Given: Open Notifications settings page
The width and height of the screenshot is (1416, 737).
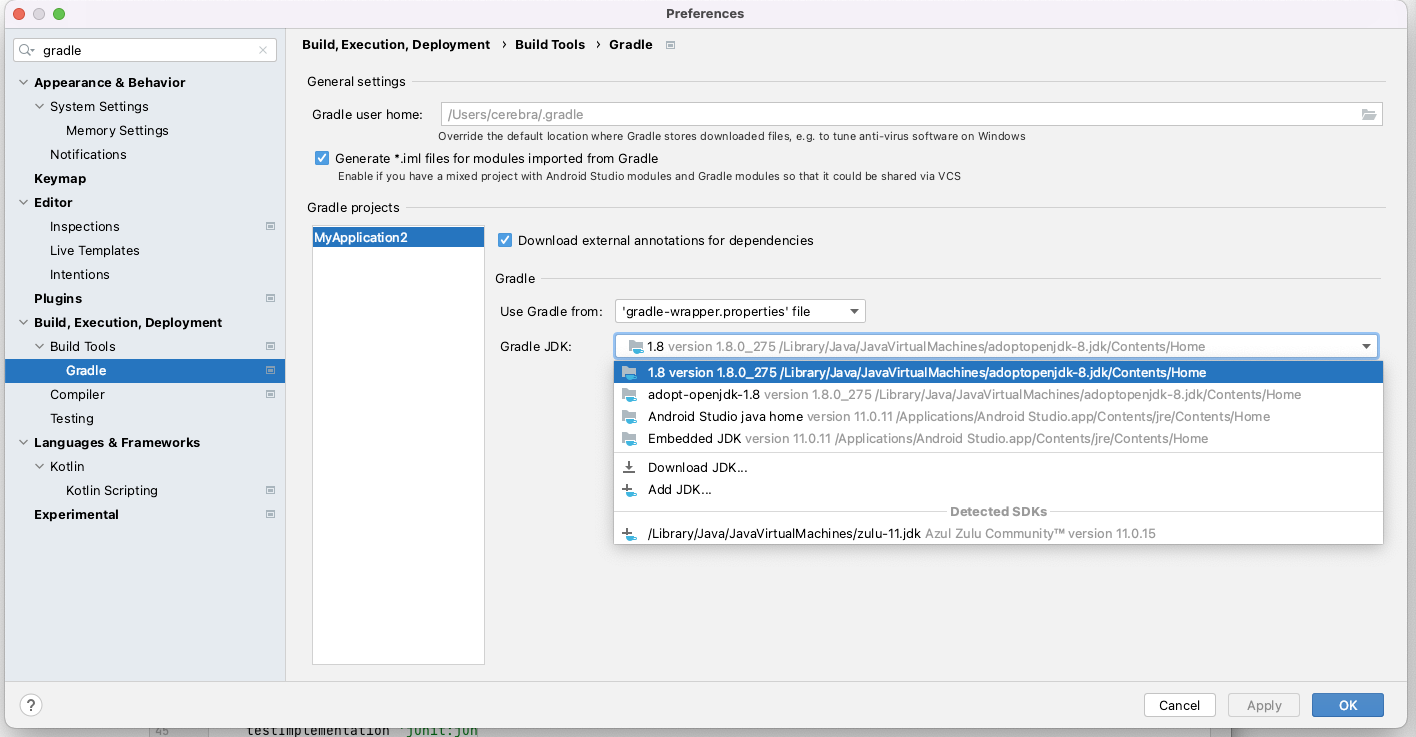Looking at the screenshot, I should [88, 155].
